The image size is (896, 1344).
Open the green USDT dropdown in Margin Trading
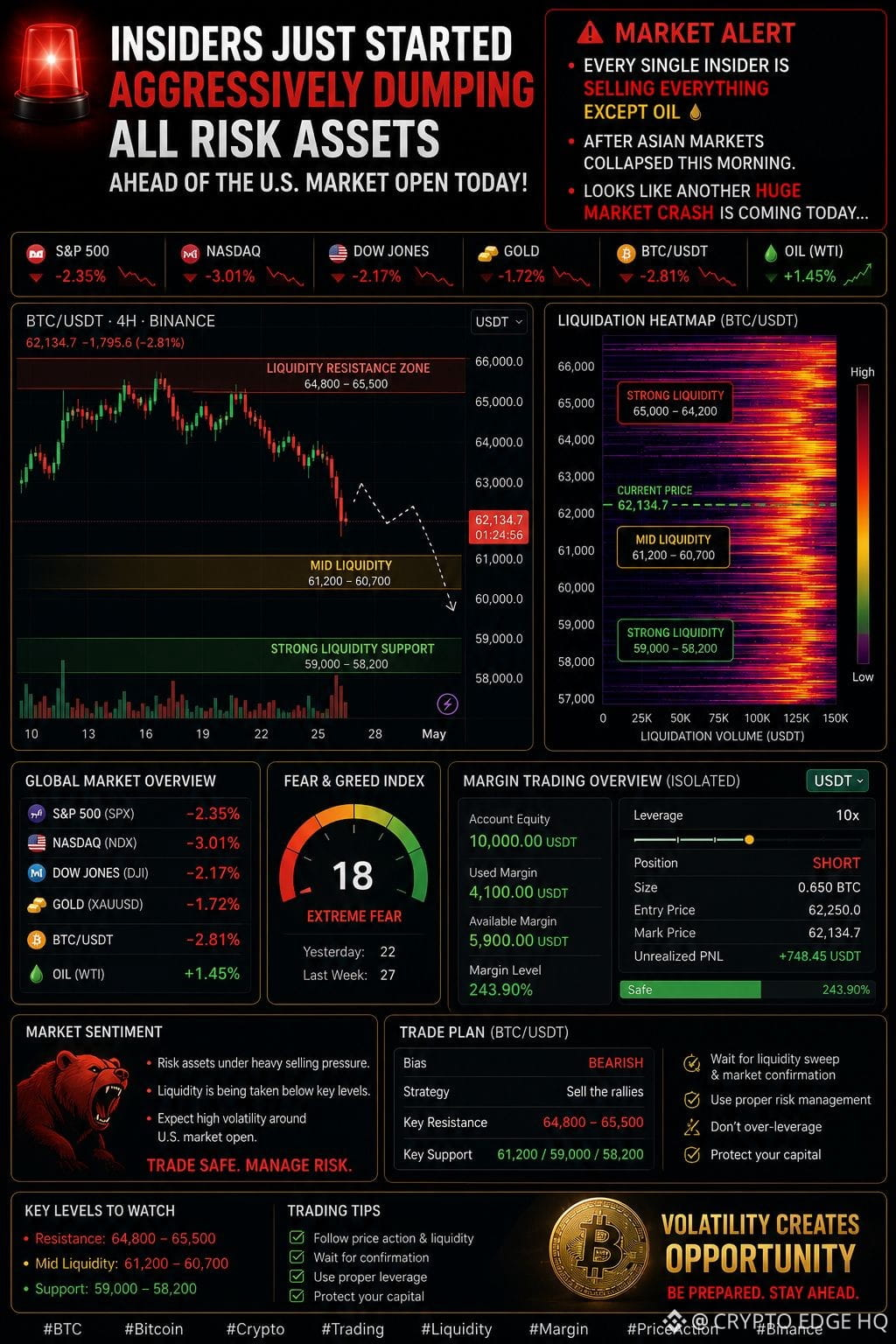click(838, 780)
